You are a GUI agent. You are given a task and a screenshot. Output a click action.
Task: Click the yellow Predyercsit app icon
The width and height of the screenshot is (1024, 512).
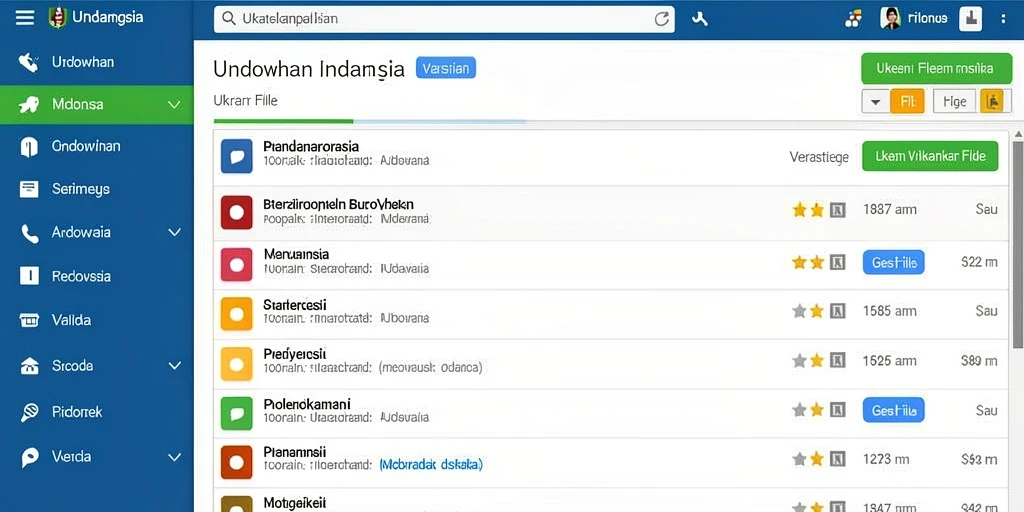[x=236, y=364]
